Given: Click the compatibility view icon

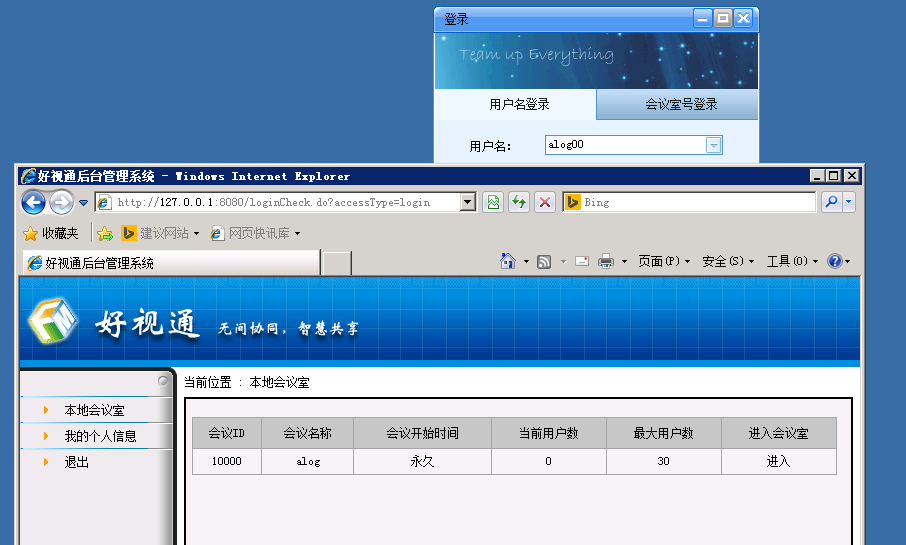Looking at the screenshot, I should [493, 202].
